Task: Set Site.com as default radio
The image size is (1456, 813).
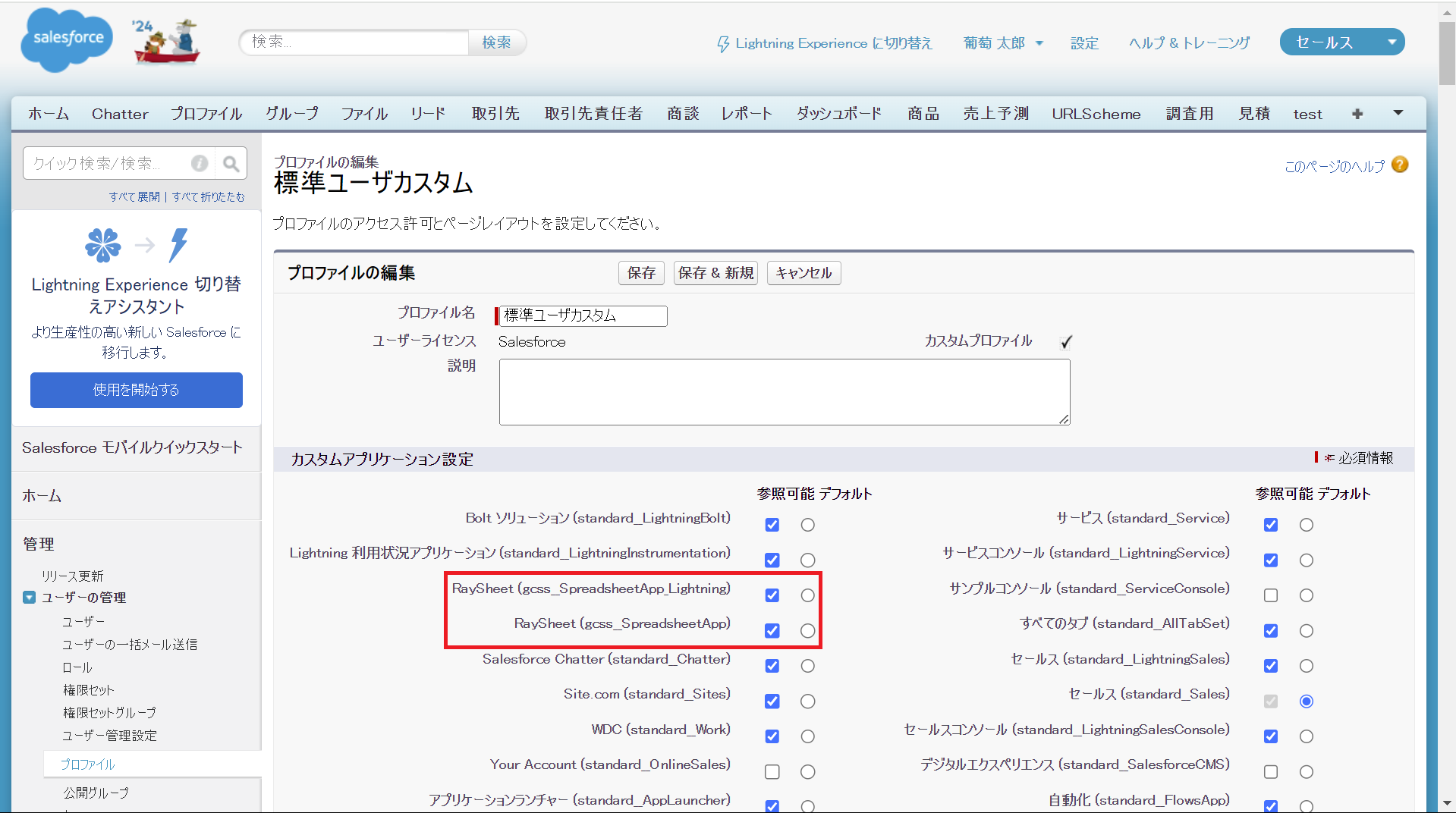Action: coord(808,702)
